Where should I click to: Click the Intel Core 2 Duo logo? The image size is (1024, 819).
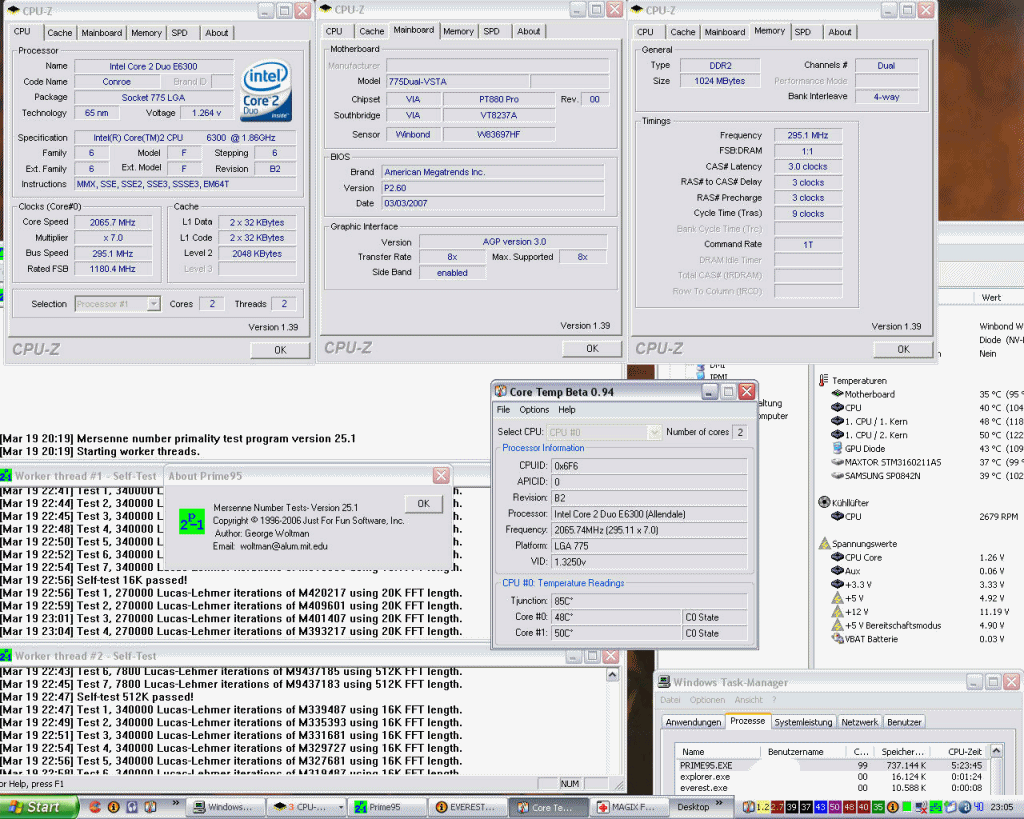coord(266,91)
